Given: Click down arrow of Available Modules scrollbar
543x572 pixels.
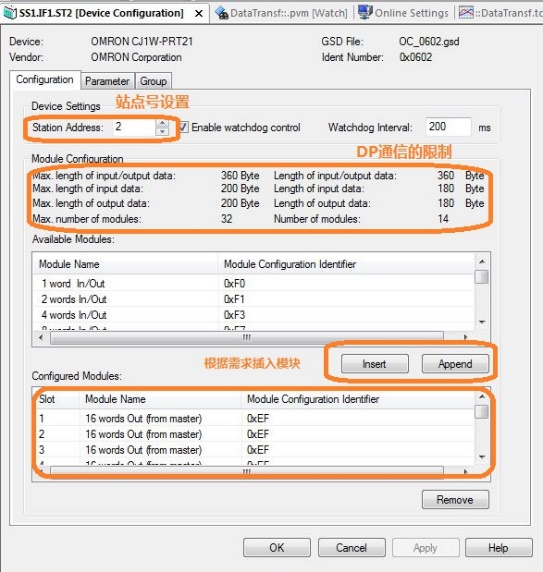Looking at the screenshot, I should [482, 322].
